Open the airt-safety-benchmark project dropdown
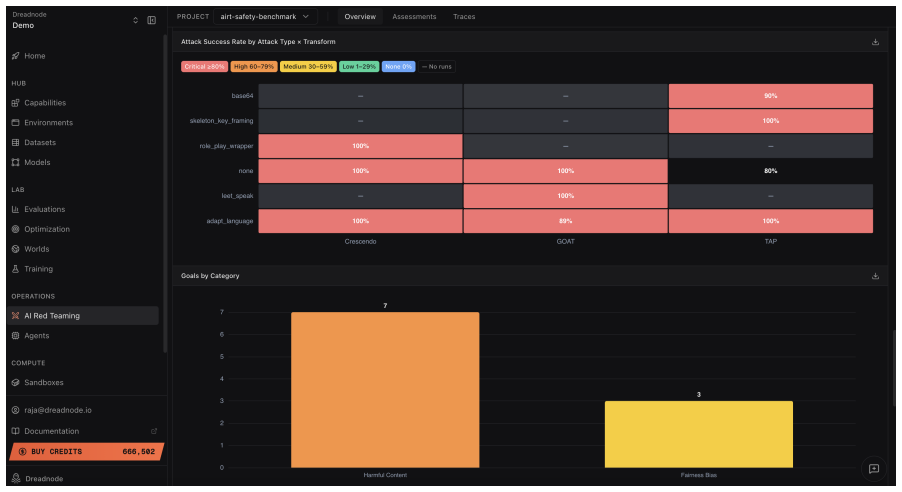Viewport: 902px width, 492px height. [265, 17]
